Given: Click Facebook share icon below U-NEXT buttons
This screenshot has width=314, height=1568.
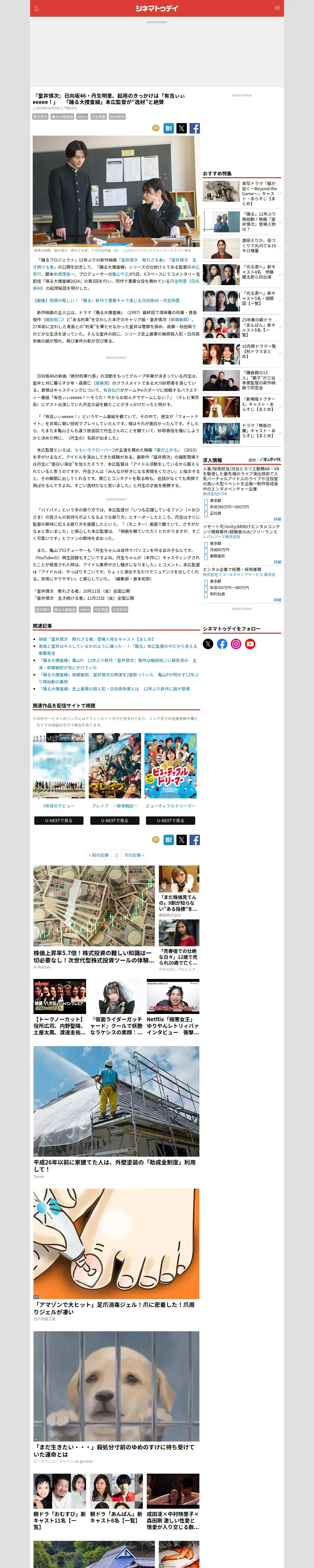Looking at the screenshot, I should click(194, 839).
